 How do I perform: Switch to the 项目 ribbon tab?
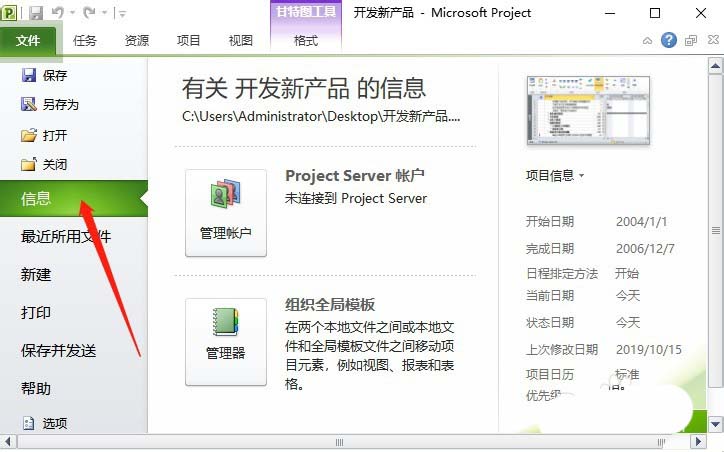click(188, 41)
